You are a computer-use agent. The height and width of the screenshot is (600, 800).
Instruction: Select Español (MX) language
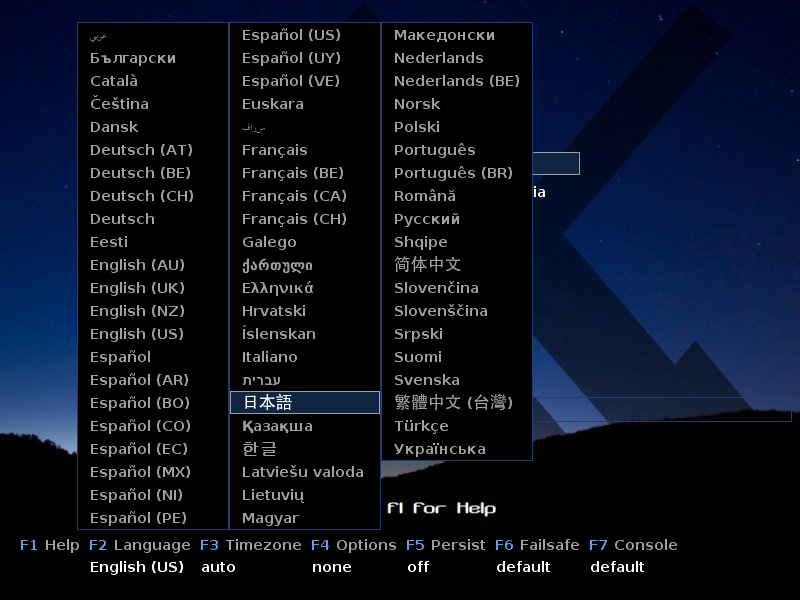(140, 472)
